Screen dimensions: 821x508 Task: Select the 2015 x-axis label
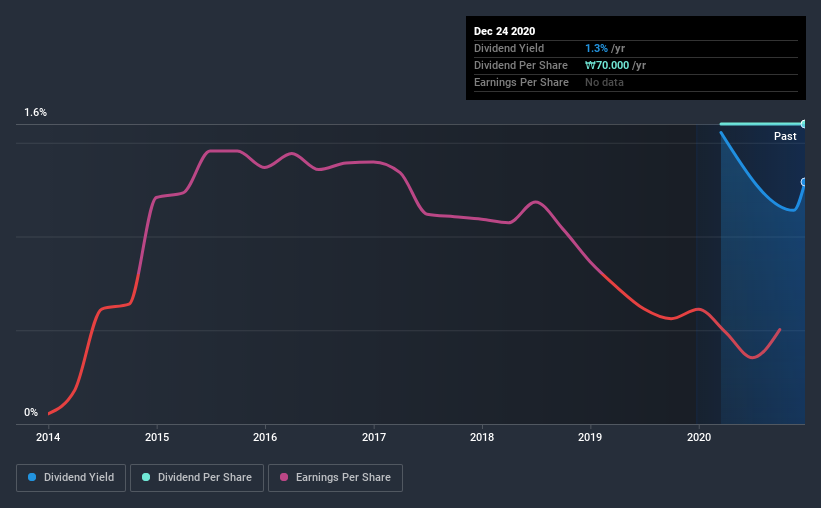(x=157, y=437)
